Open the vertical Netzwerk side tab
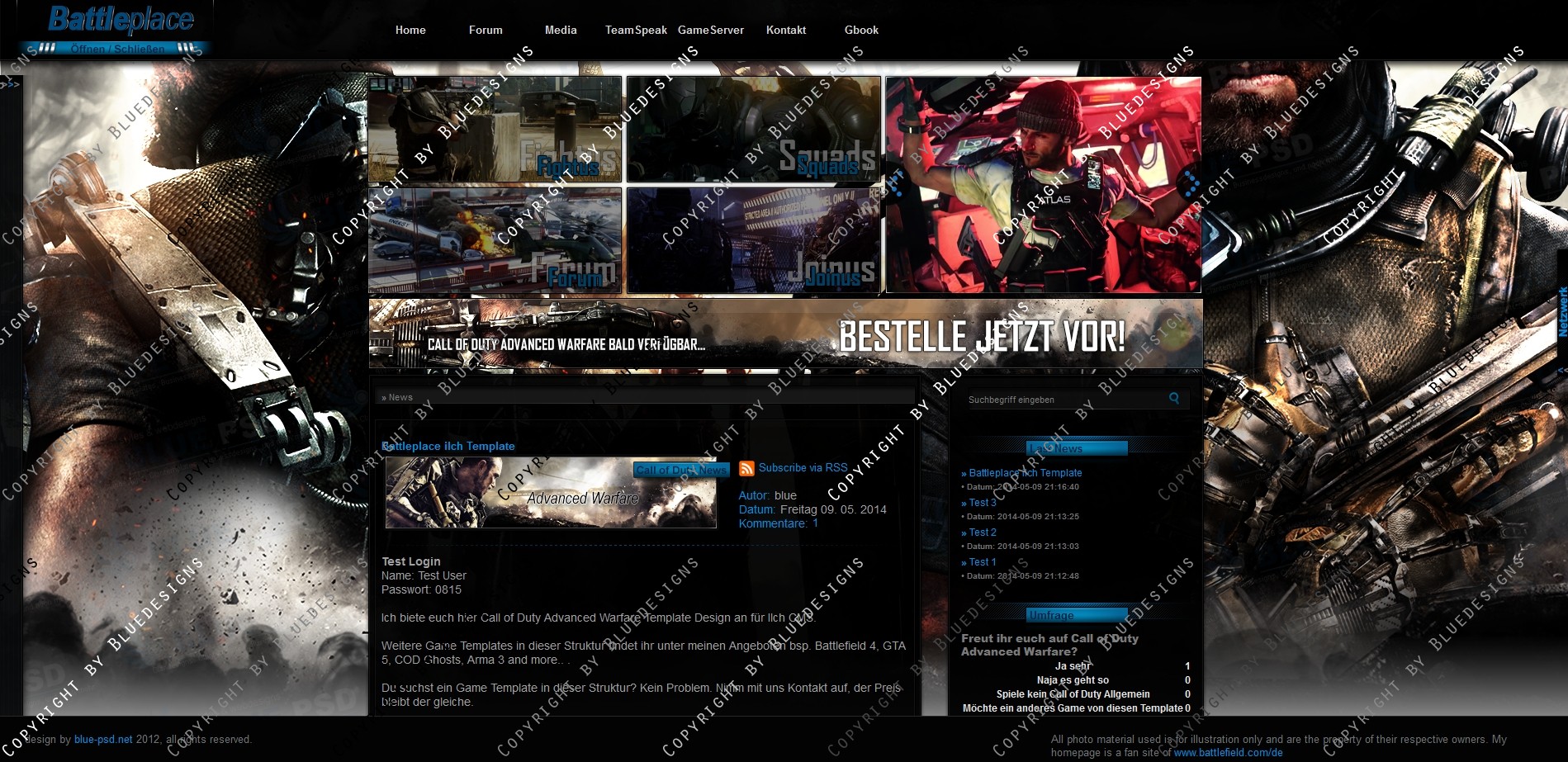Viewport: 1568px width, 762px height. tap(1562, 311)
